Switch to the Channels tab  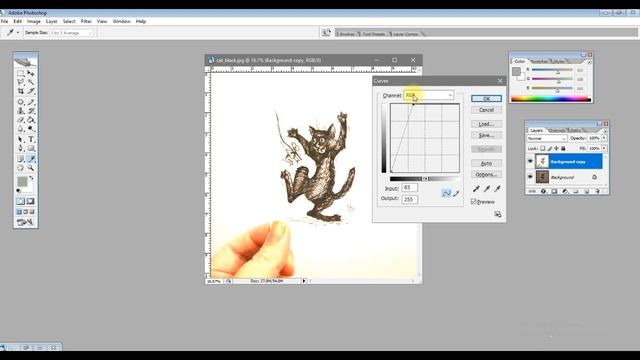point(558,131)
